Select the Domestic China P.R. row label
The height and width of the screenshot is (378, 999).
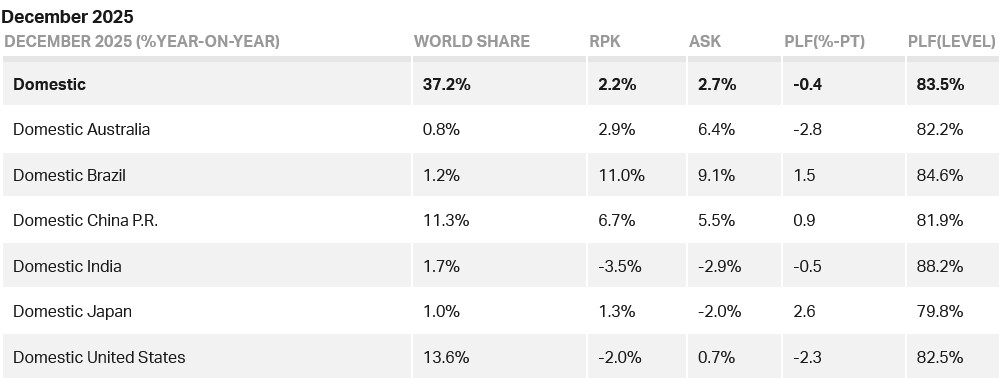coord(85,221)
